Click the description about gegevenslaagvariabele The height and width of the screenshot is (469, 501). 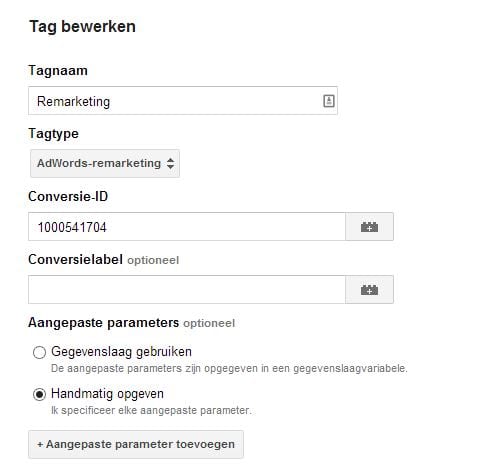[229, 368]
